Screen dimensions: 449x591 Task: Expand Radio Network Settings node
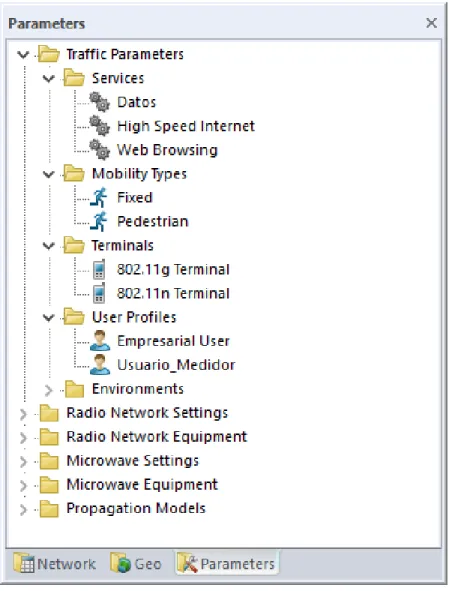[x=23, y=414]
